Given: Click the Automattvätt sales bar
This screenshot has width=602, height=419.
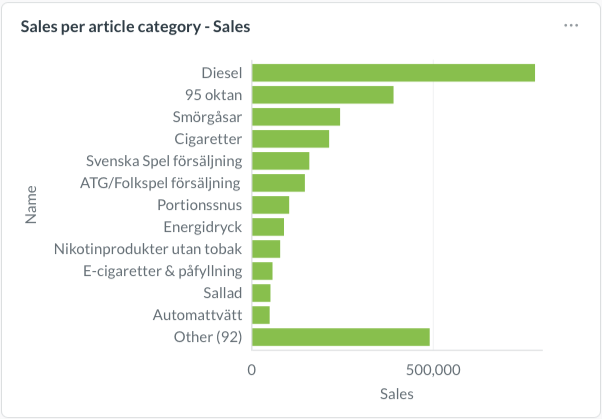Looking at the screenshot, I should pos(261,315).
